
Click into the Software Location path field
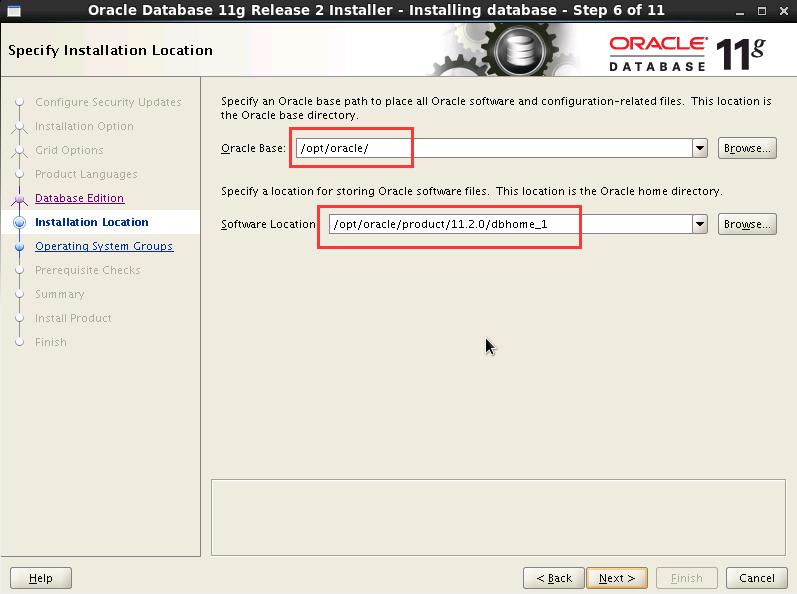510,224
